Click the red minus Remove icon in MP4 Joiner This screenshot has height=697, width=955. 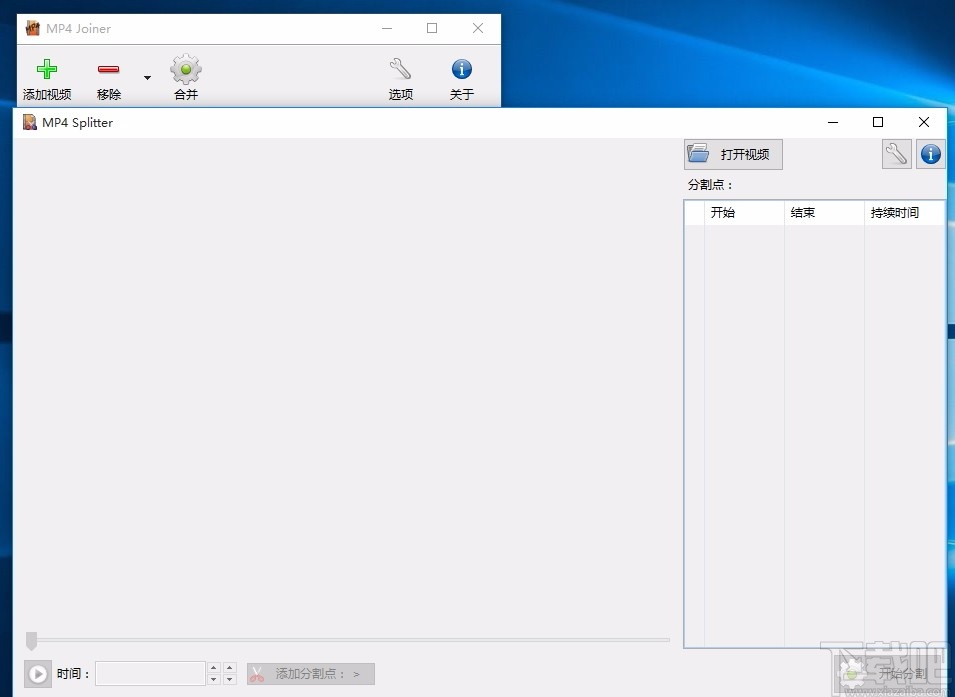click(x=108, y=69)
